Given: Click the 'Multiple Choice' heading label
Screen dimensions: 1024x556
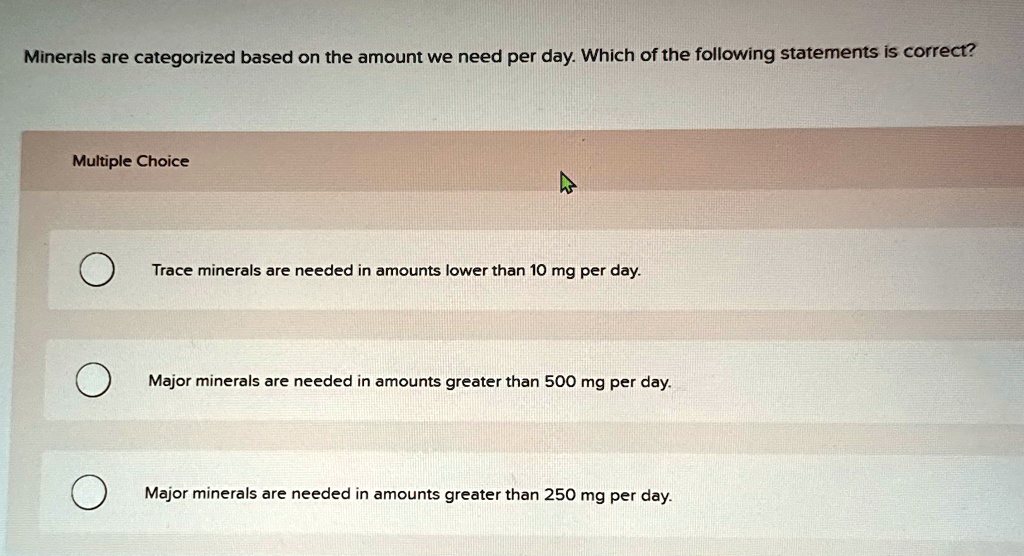Looking at the screenshot, I should (131, 161).
